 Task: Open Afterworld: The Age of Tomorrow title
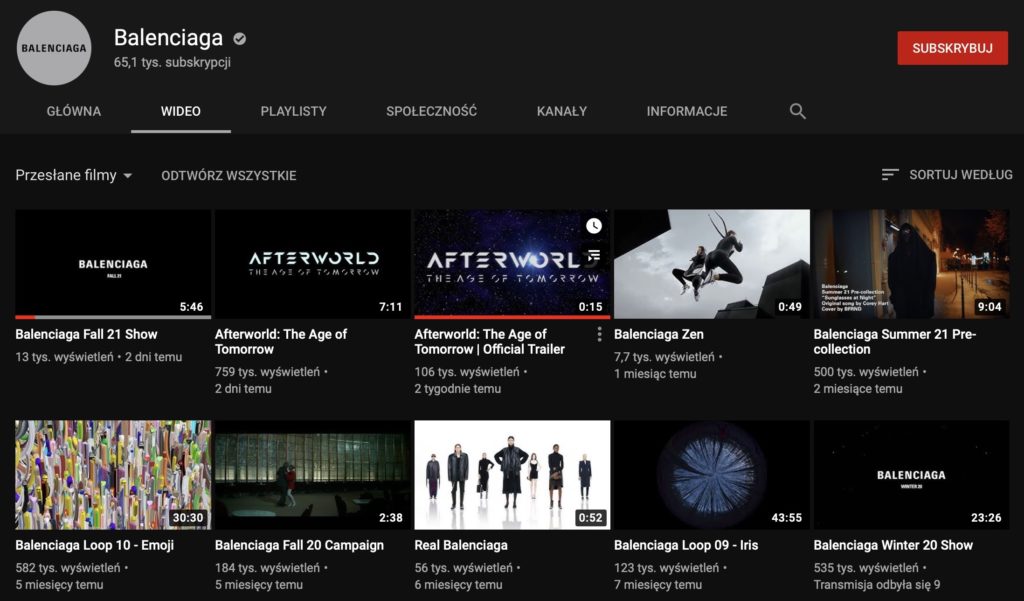point(281,342)
